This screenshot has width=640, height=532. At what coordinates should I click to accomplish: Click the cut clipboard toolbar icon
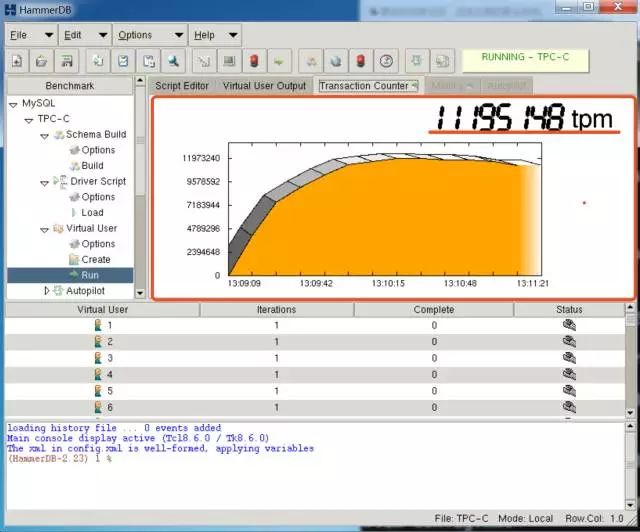(x=123, y=61)
